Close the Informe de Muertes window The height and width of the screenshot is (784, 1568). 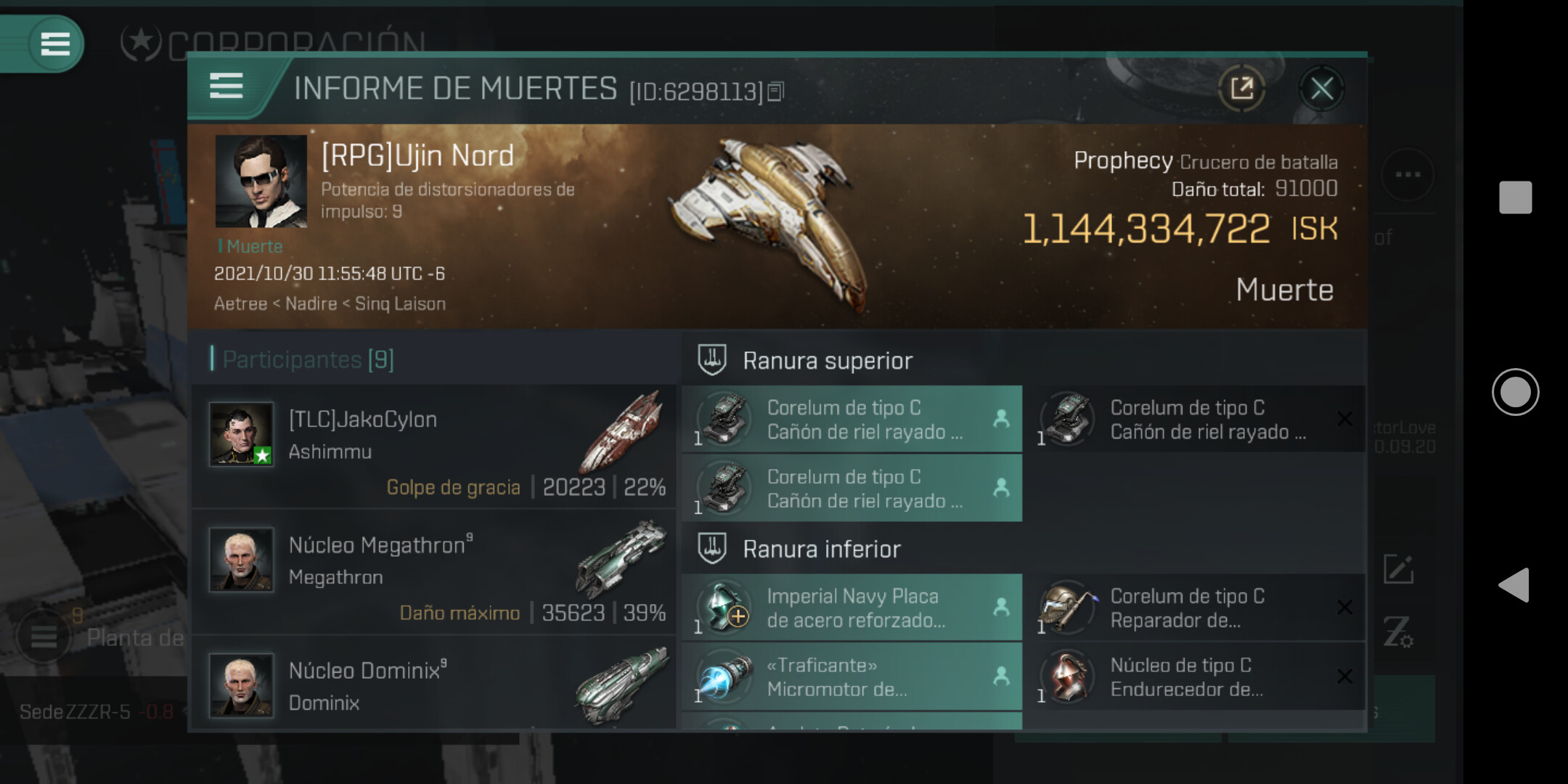click(x=1321, y=89)
